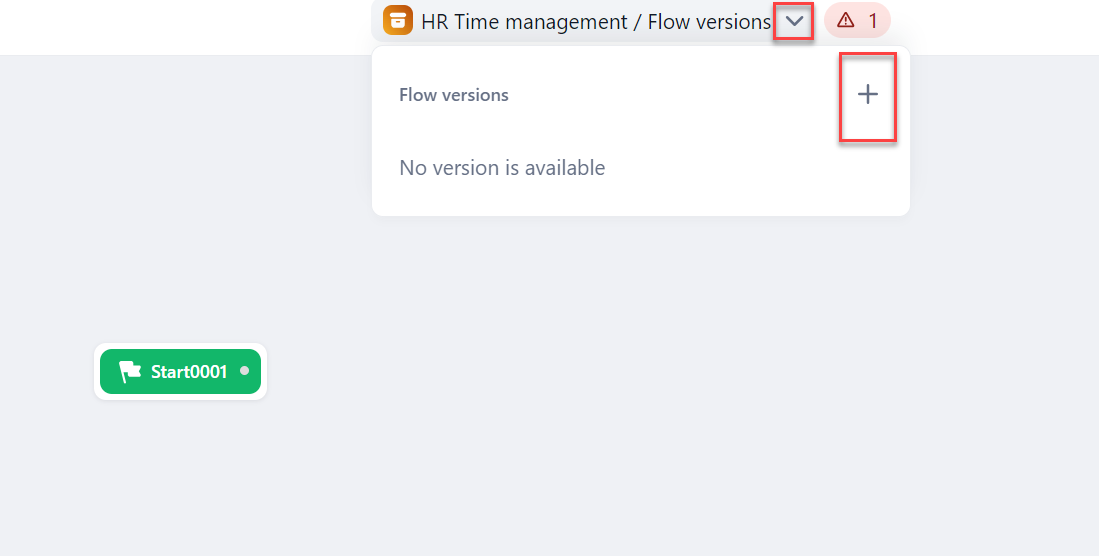Click the white flag icon on Start0001
This screenshot has width=1099, height=556.
click(x=130, y=372)
